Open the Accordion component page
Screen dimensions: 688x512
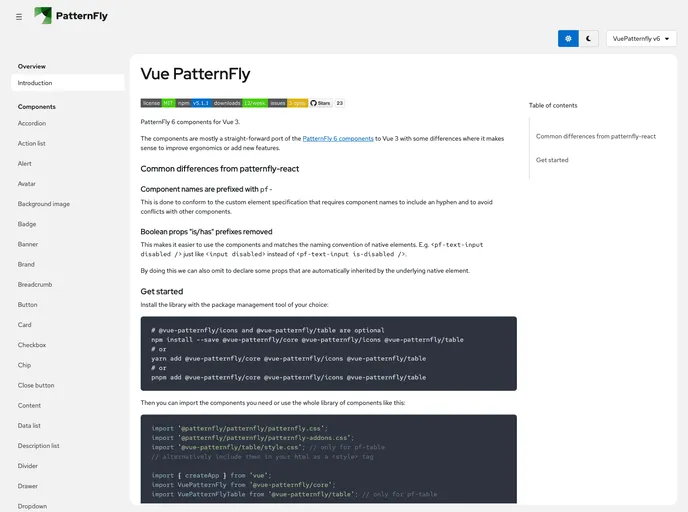coord(32,123)
